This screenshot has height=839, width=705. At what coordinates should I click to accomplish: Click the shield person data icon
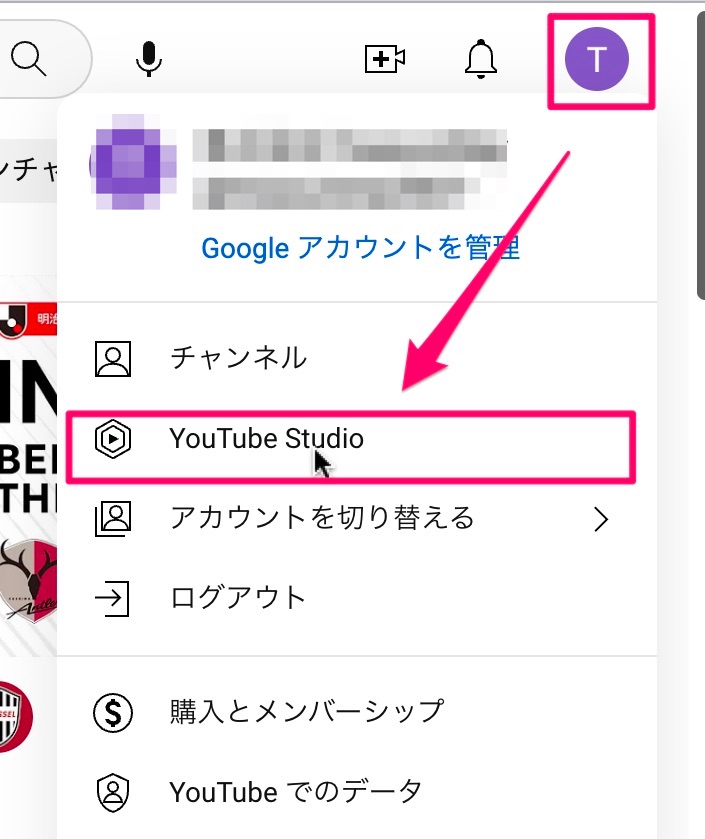click(113, 792)
